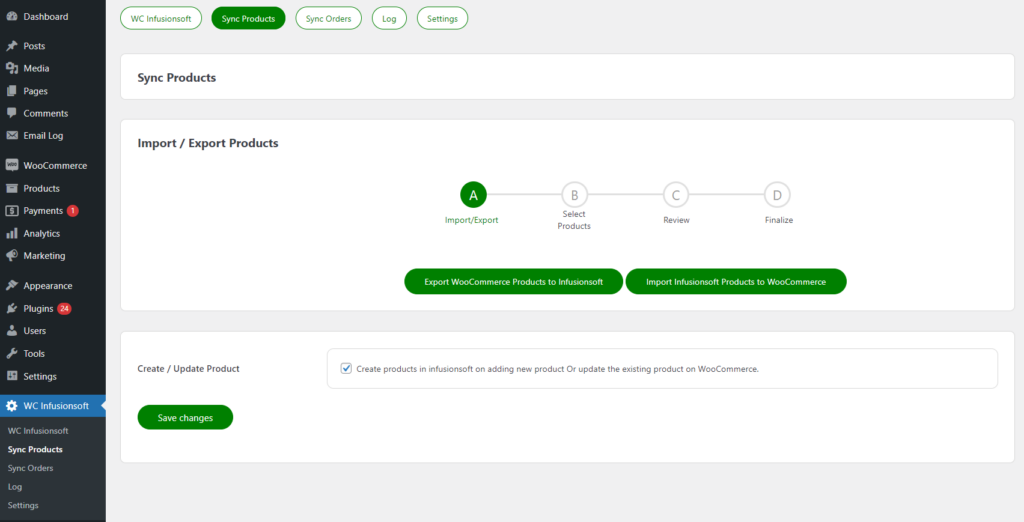Click the checkbox description about infusionsoft products

tap(558, 368)
